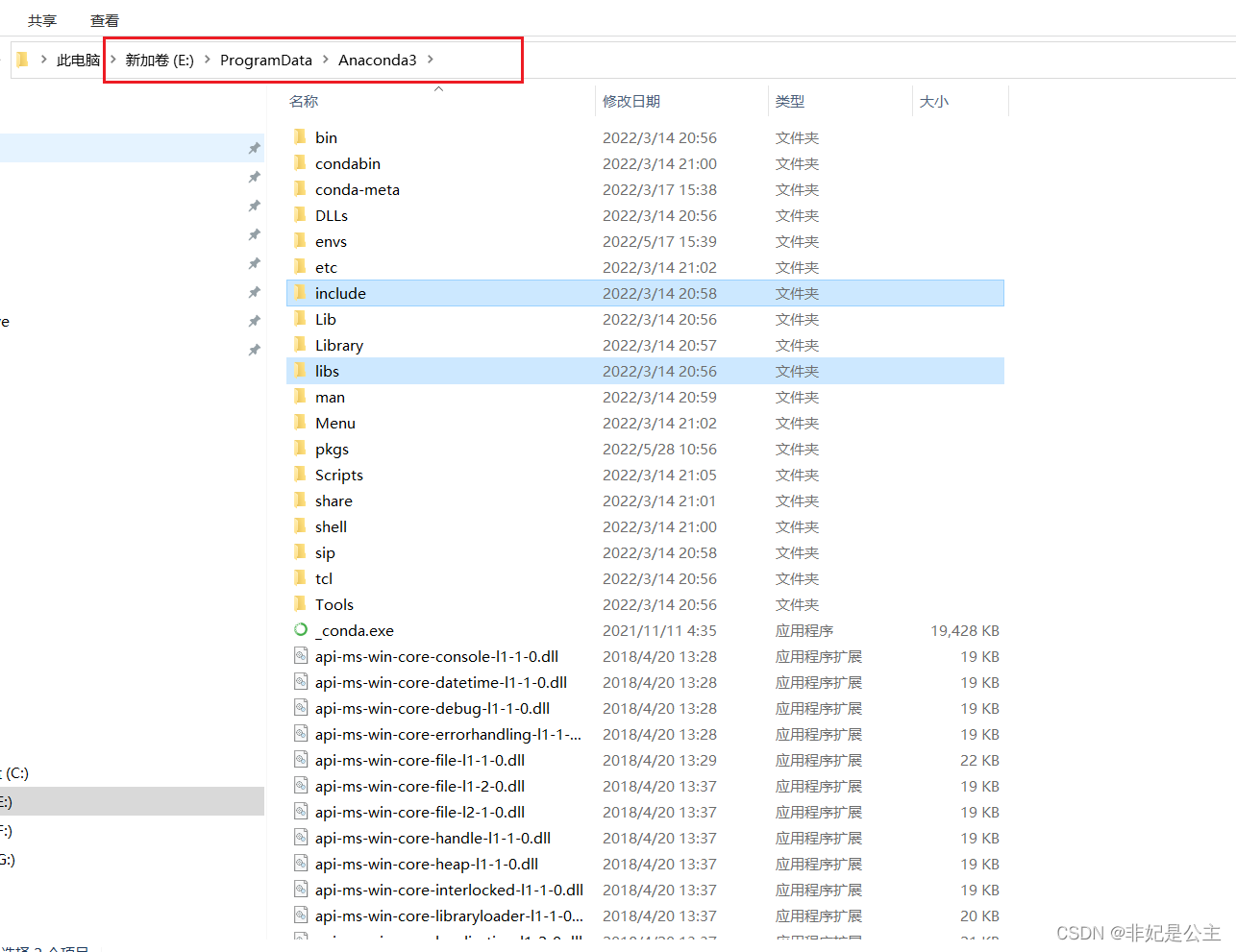Select the bin folder icon

[300, 136]
